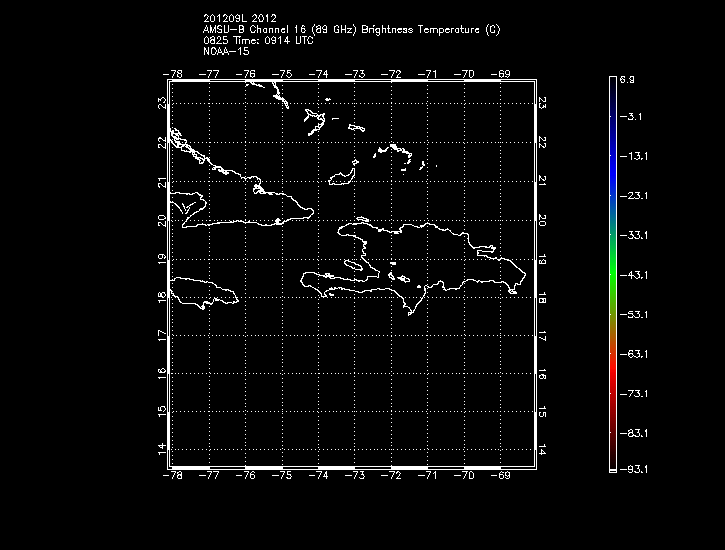The width and height of the screenshot is (725, 550).
Task: Click the -63.1 colorbar label
Action: 633,354
